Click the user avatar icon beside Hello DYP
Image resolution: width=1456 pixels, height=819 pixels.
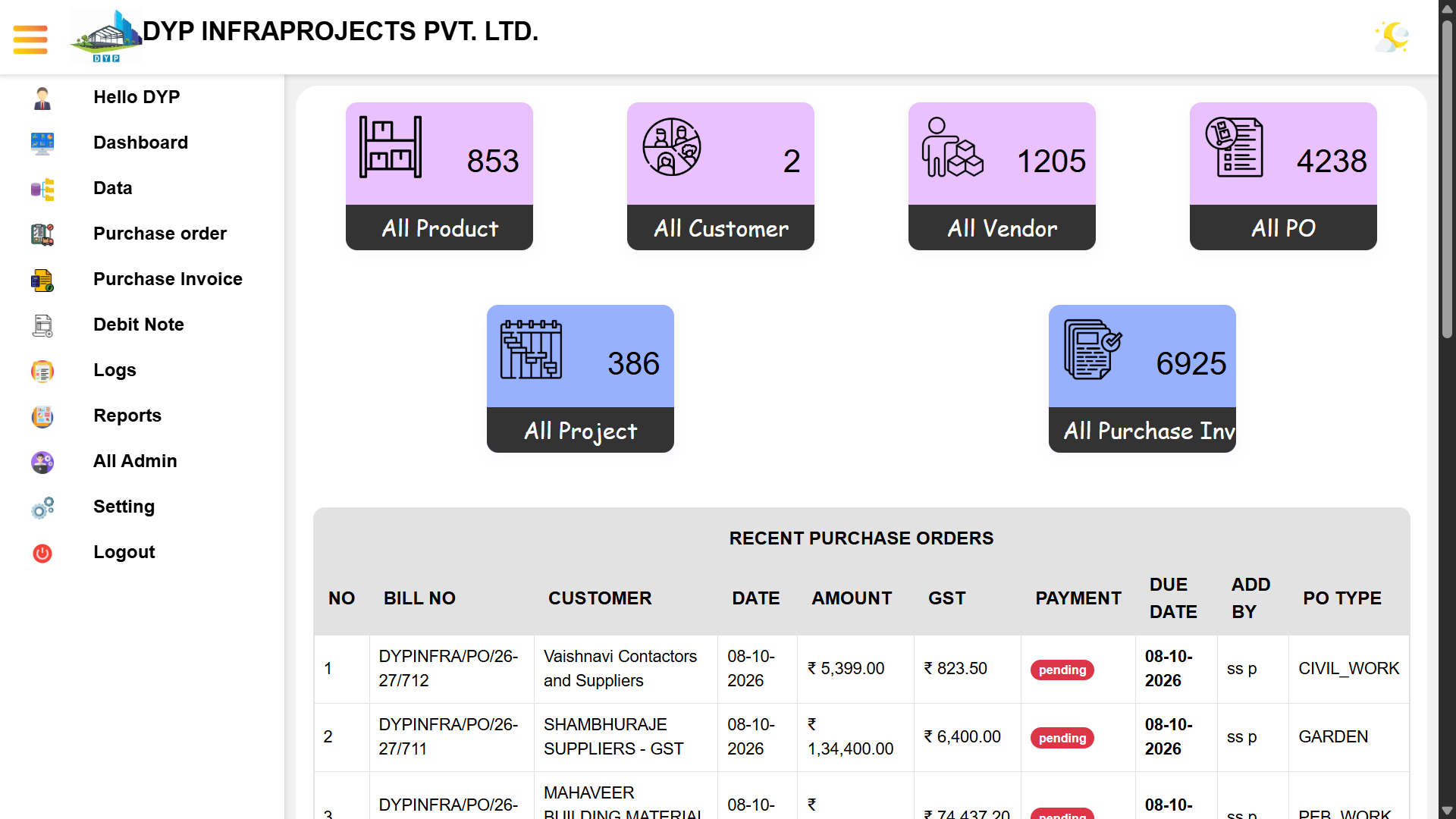click(x=42, y=98)
